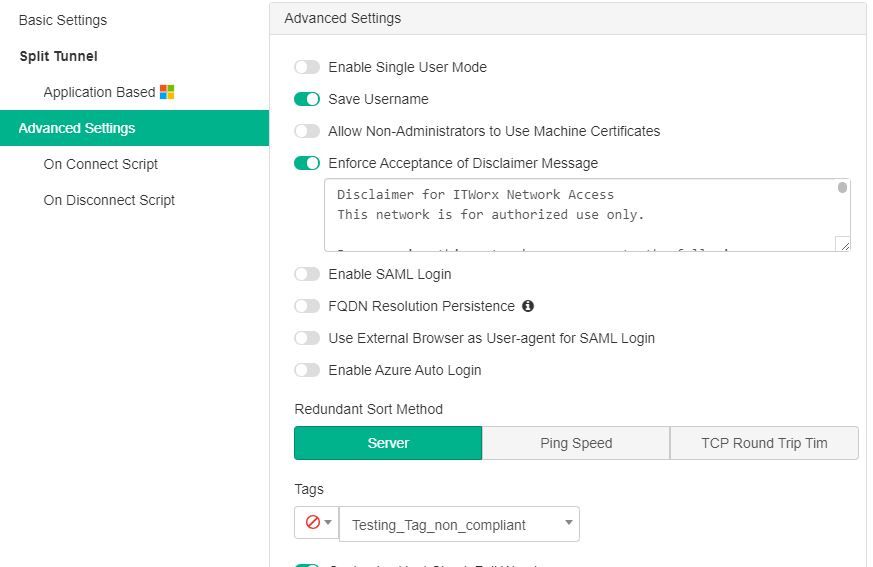Screen dimensions: 873x567
Task: Click the Windows logo icon beside Application Based
Action: coord(167,92)
